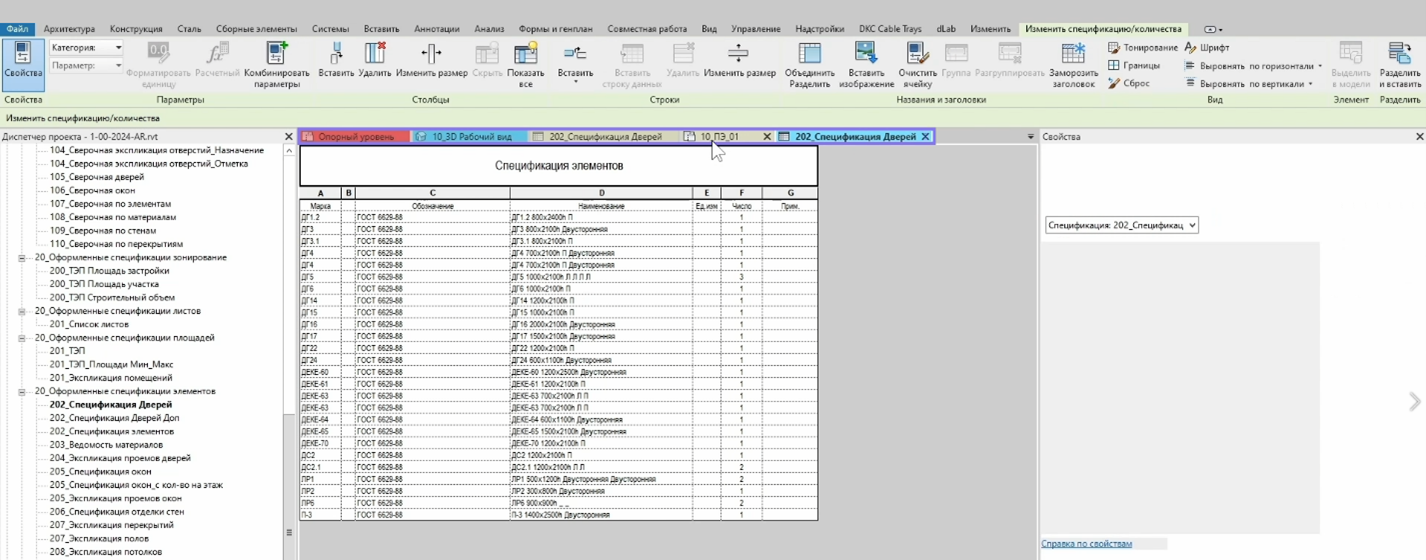The image size is (1426, 560).
Task: Switch to DKC Cable Trays ribbon tab
Action: [890, 29]
